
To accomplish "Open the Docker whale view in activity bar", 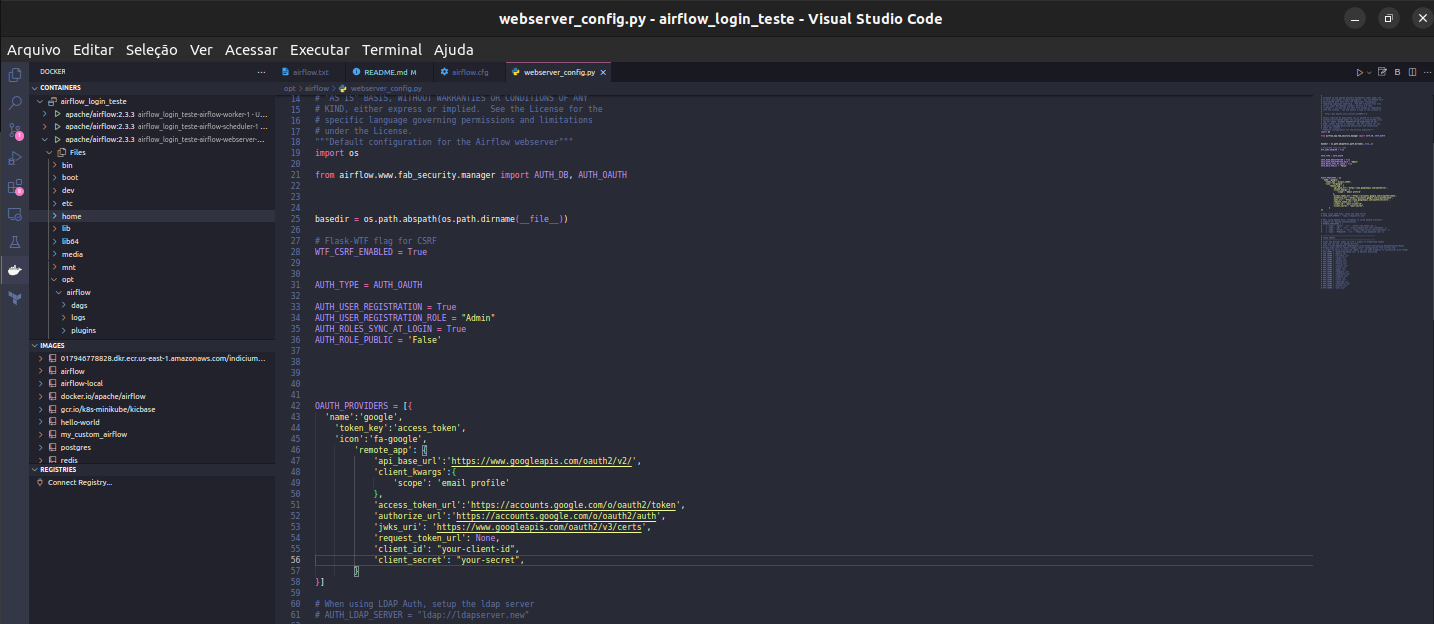I will (14, 269).
